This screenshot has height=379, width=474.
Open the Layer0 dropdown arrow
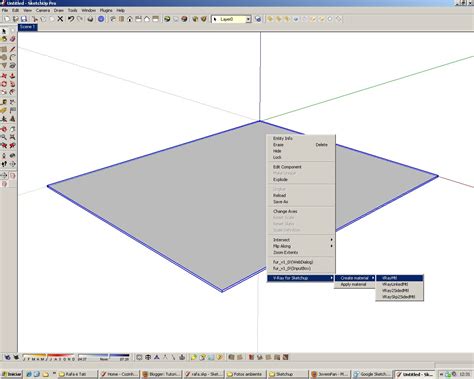pos(248,19)
